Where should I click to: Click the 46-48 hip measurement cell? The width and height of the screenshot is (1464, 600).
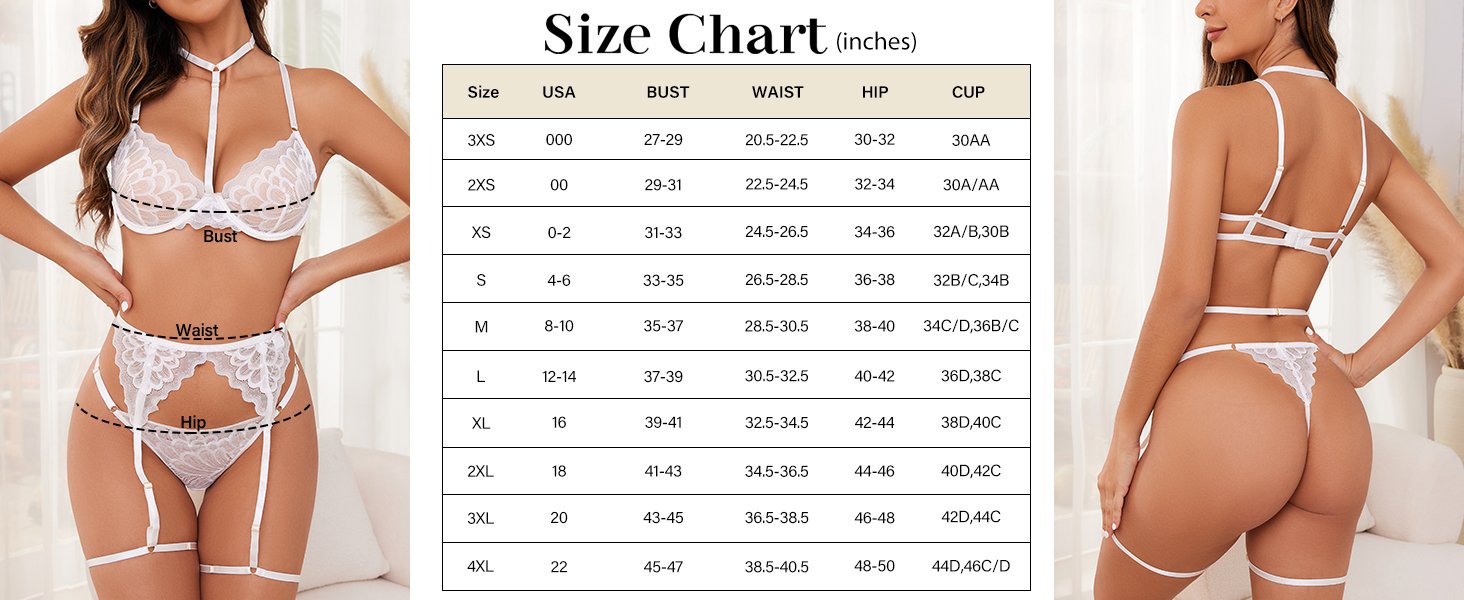click(875, 518)
